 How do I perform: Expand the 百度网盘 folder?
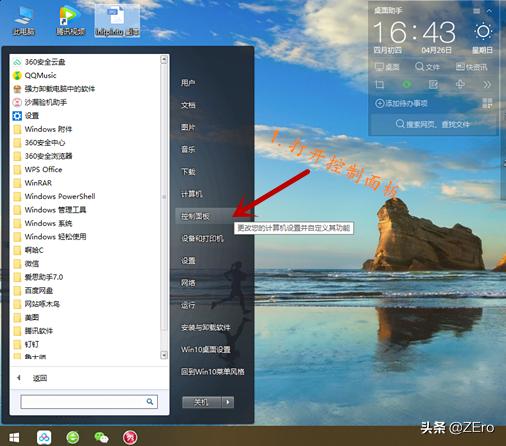33,290
